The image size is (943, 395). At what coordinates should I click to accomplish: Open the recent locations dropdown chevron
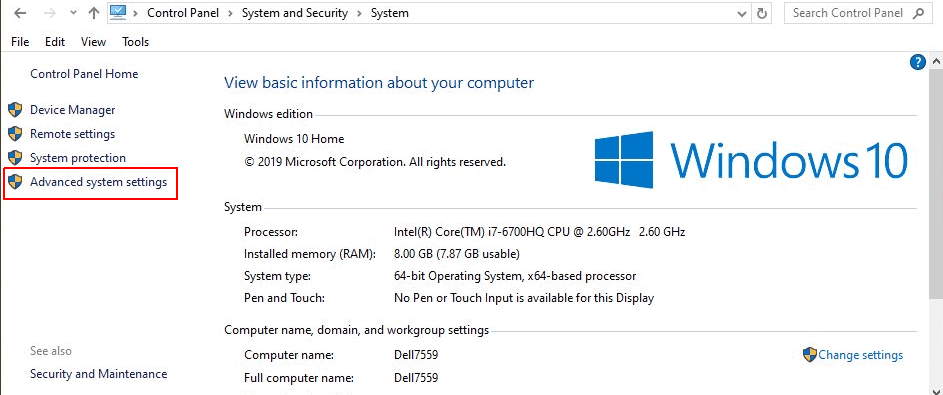pos(73,13)
